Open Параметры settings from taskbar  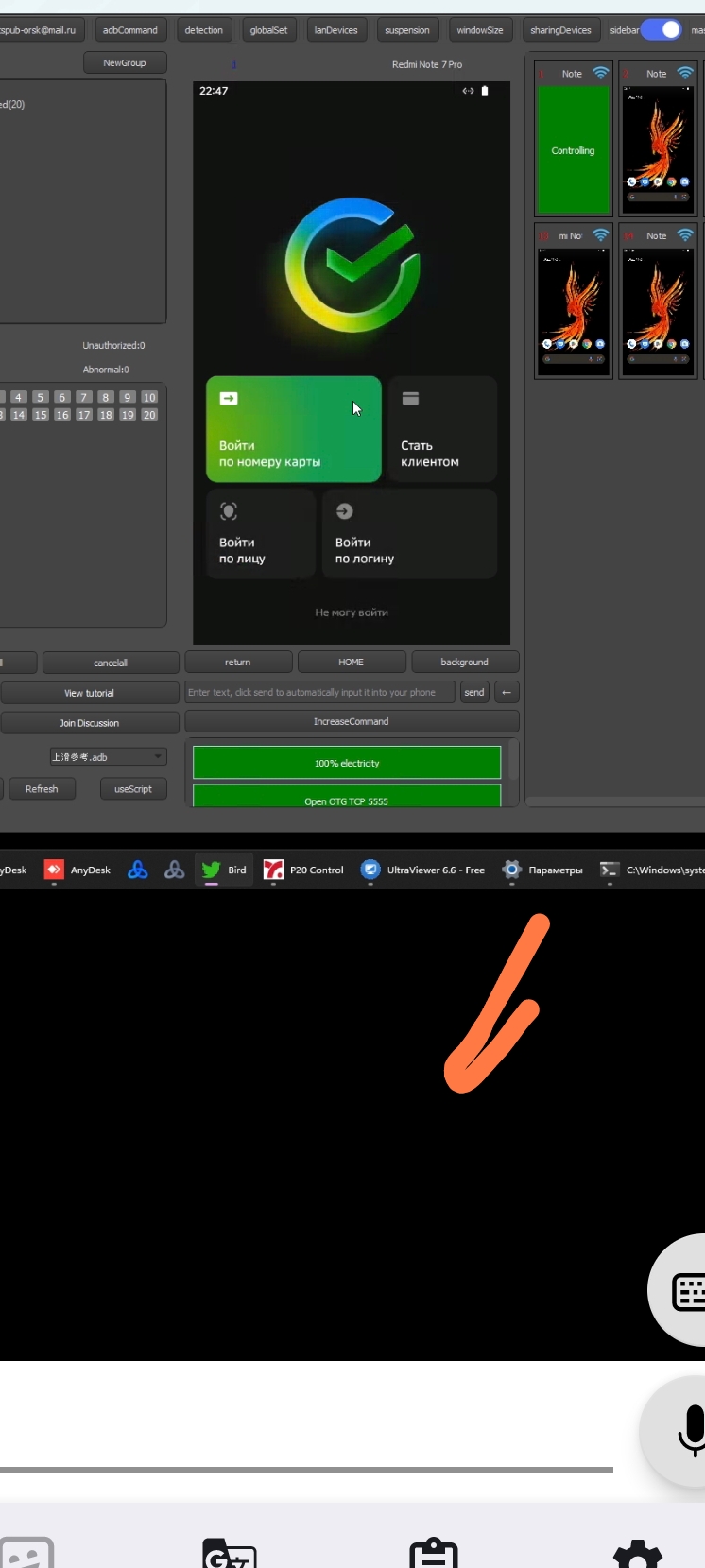(543, 870)
